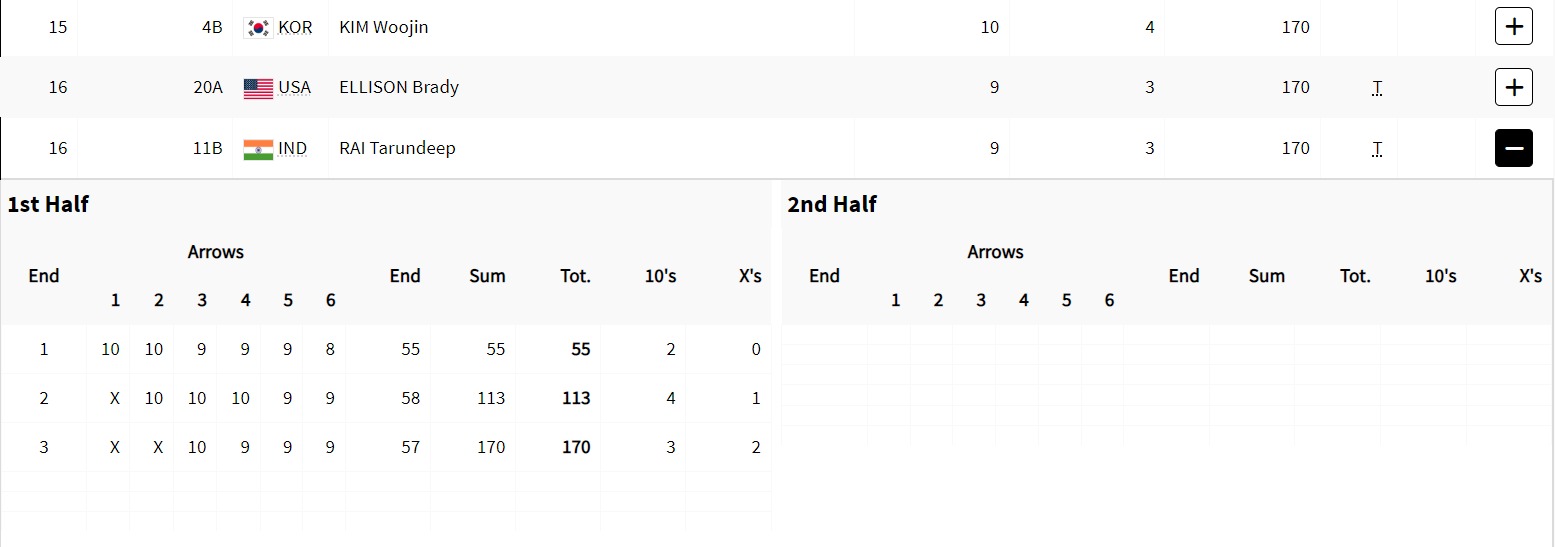The image size is (1555, 547).
Task: Click the 2nd Half heading
Action: pyautogui.click(x=832, y=204)
